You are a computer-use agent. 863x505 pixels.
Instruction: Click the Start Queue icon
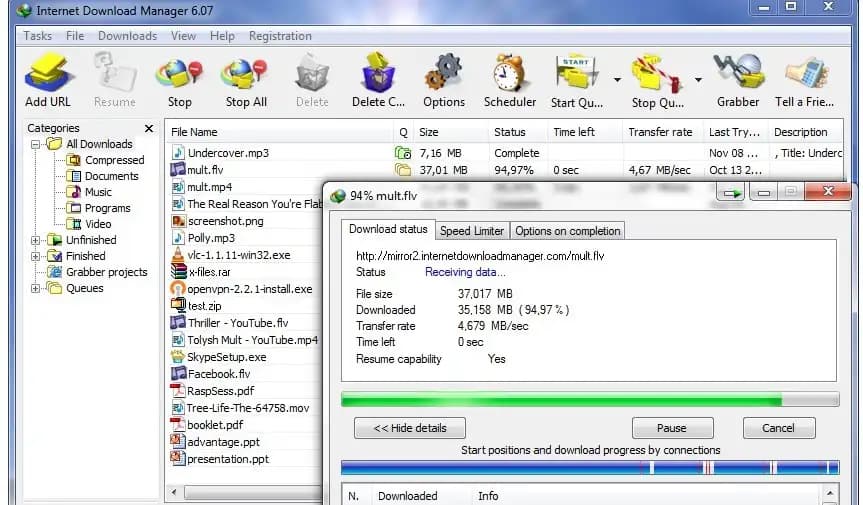(x=576, y=74)
